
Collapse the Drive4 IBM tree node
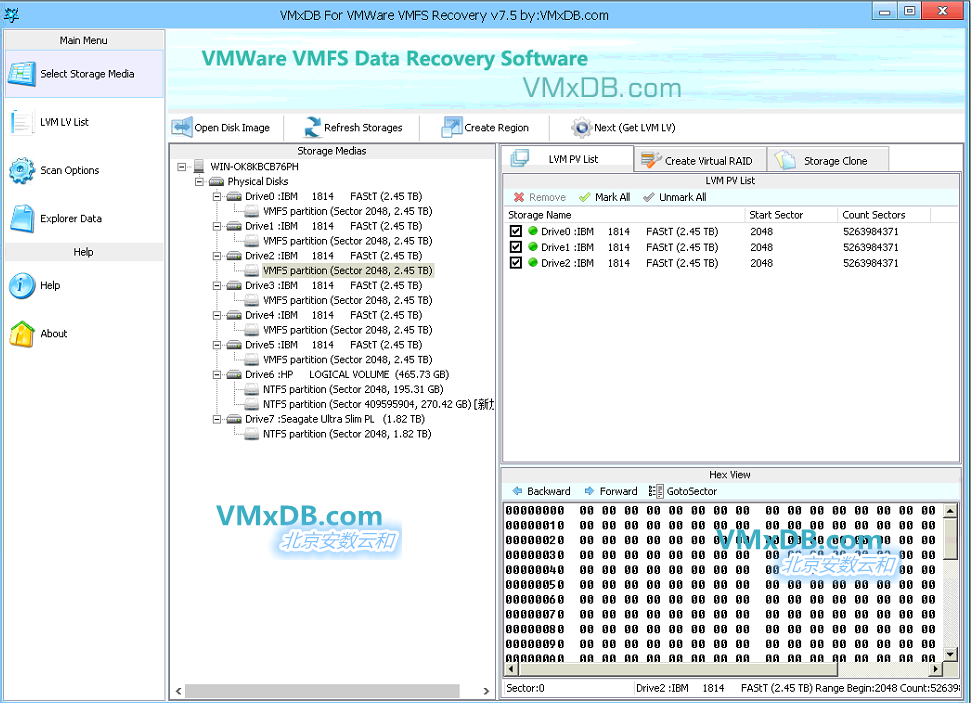[217, 315]
